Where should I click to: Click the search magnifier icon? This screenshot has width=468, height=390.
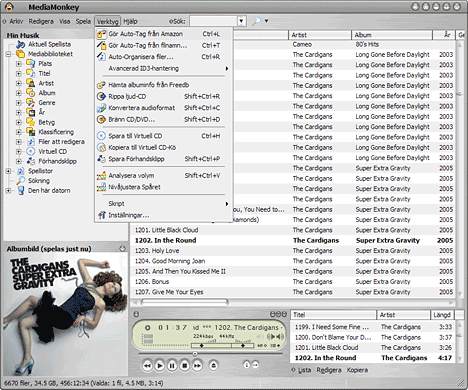(256, 21)
